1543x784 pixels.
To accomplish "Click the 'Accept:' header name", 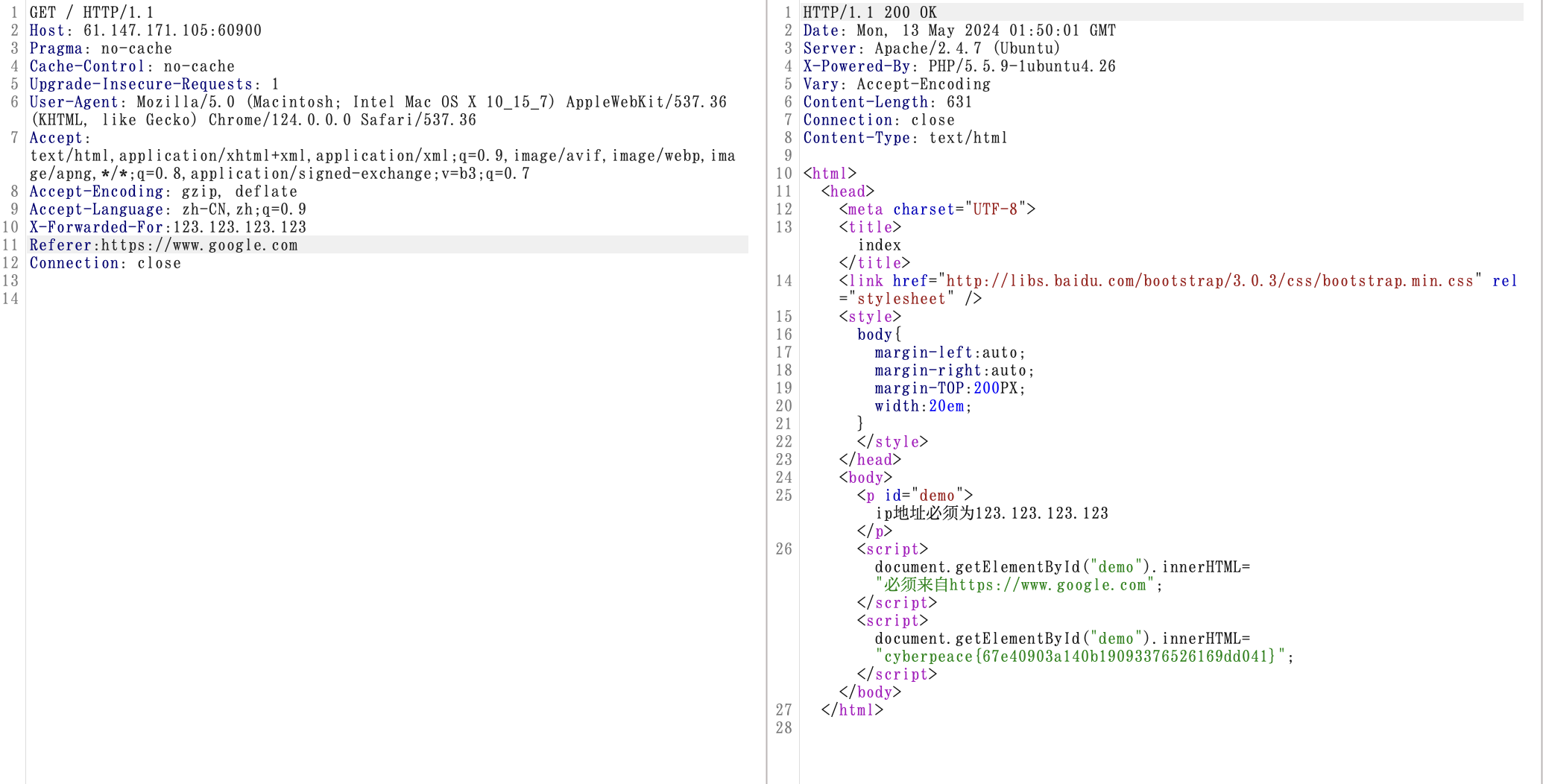I will [x=60, y=138].
